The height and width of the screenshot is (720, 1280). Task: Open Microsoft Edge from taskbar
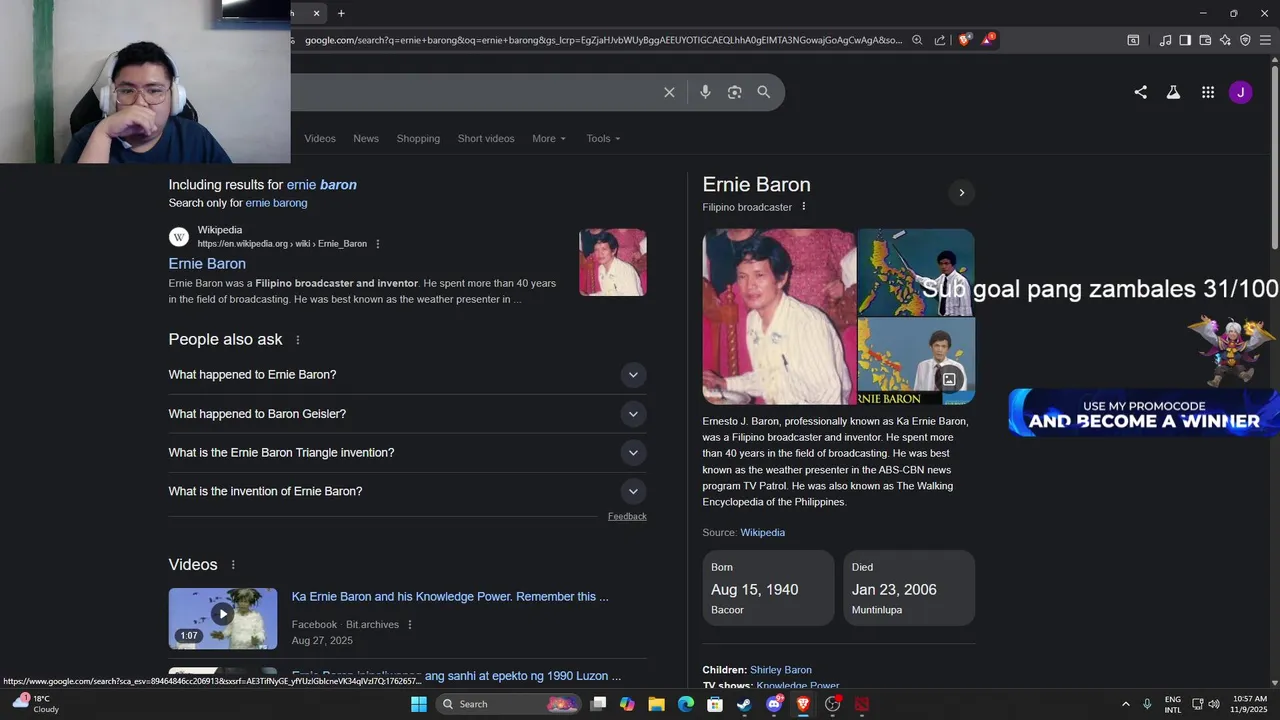click(686, 704)
